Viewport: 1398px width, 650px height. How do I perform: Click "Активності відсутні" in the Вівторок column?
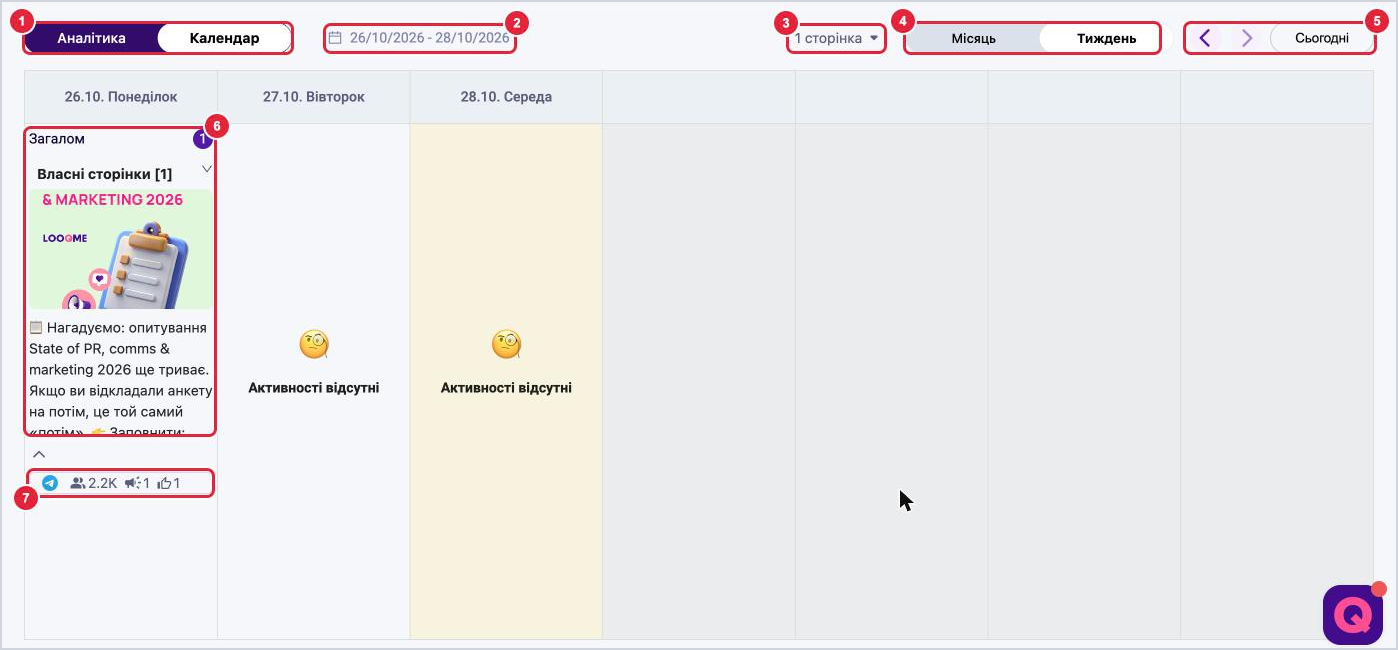pyautogui.click(x=314, y=388)
